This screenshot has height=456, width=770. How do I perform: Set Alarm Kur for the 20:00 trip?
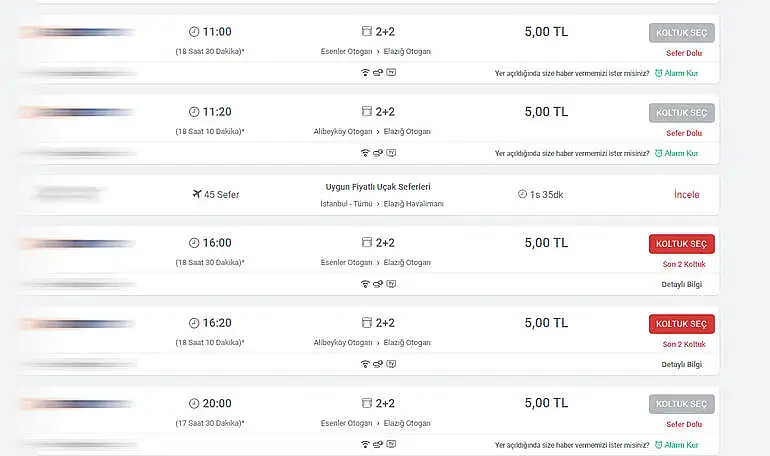pos(676,444)
